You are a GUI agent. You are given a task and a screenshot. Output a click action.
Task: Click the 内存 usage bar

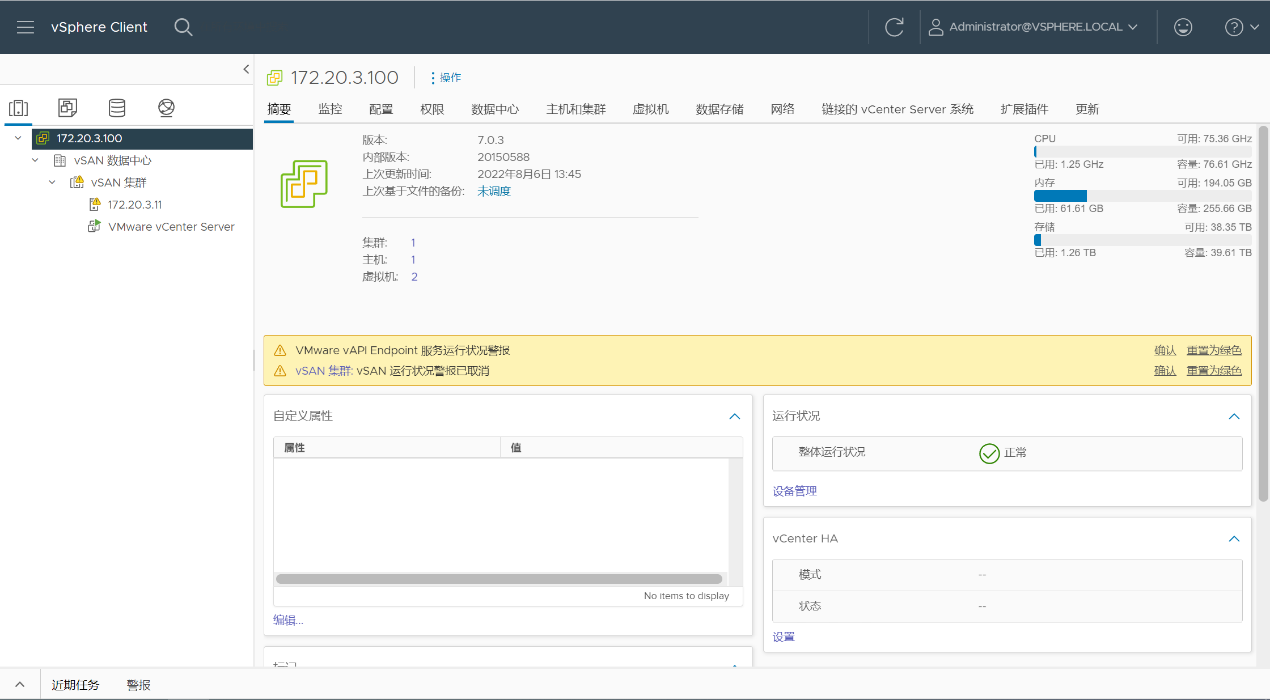pos(1143,196)
